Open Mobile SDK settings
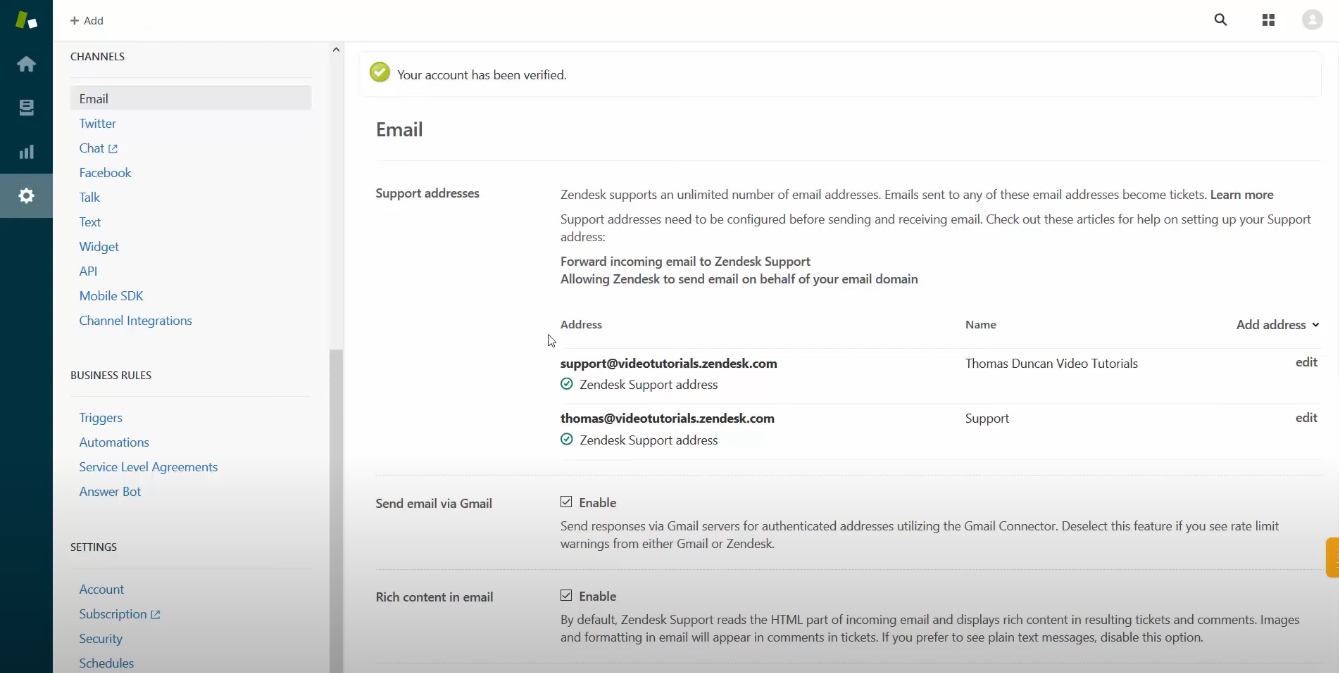 click(x=112, y=296)
